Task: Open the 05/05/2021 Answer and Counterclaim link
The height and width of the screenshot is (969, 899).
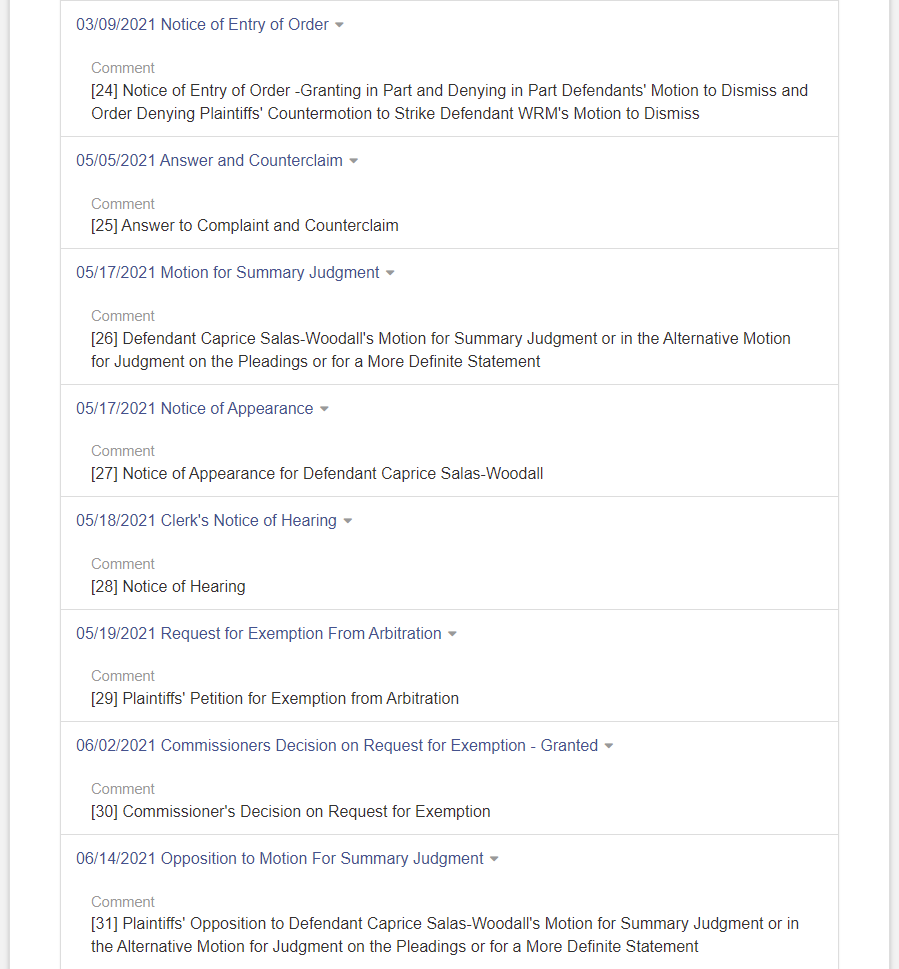Action: pos(209,161)
